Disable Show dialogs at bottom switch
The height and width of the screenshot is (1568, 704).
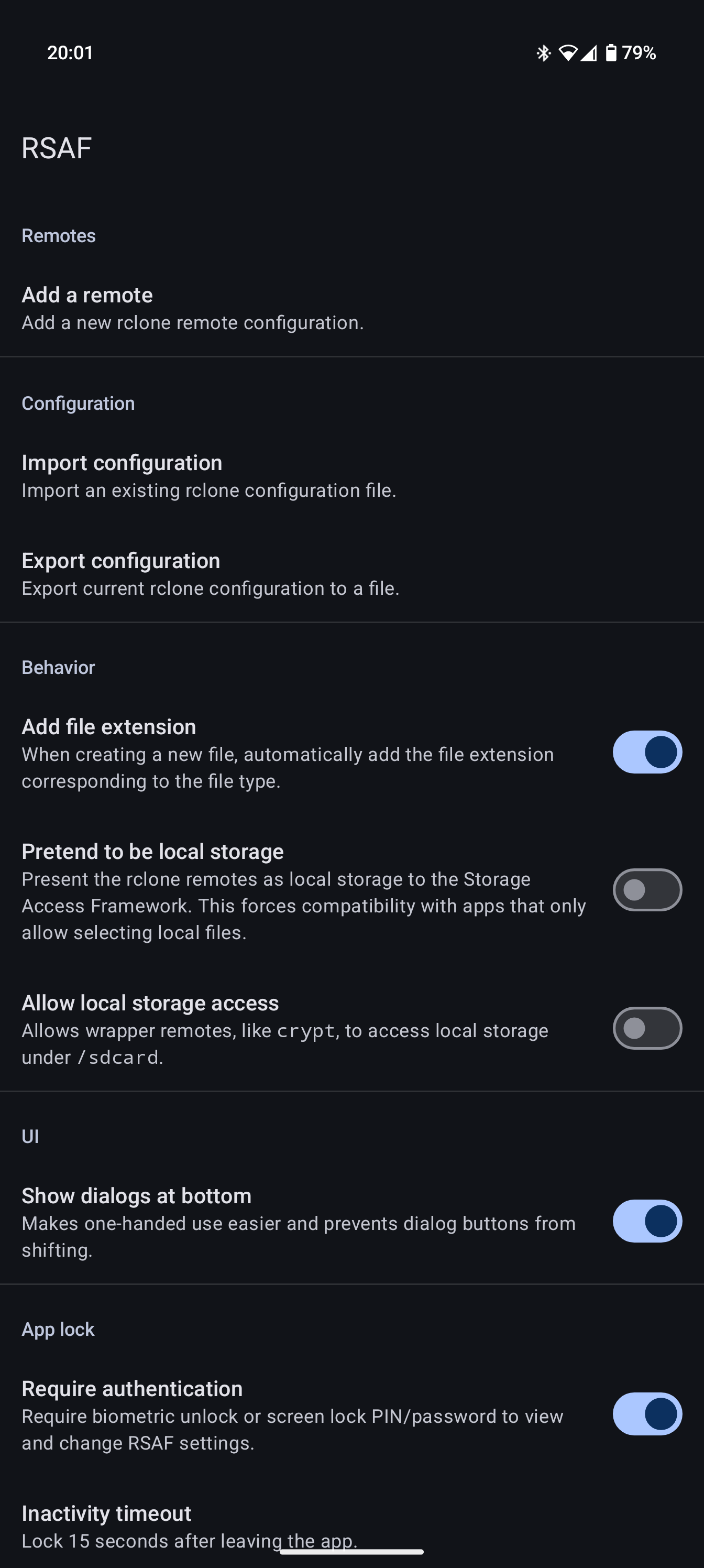click(647, 1221)
